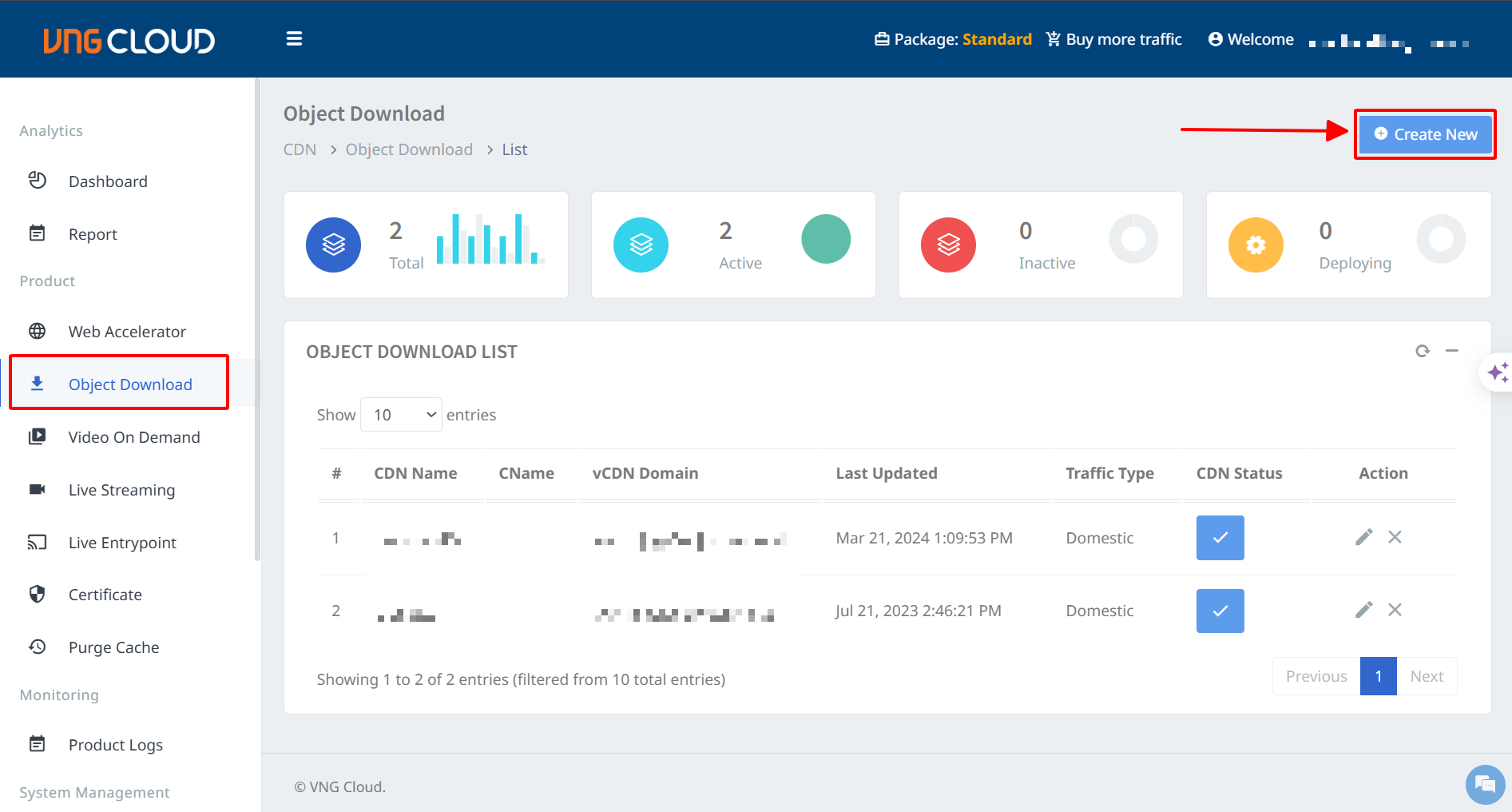Toggle CDN status checkmark for row 2
The height and width of the screenshot is (812, 1512).
click(x=1220, y=611)
